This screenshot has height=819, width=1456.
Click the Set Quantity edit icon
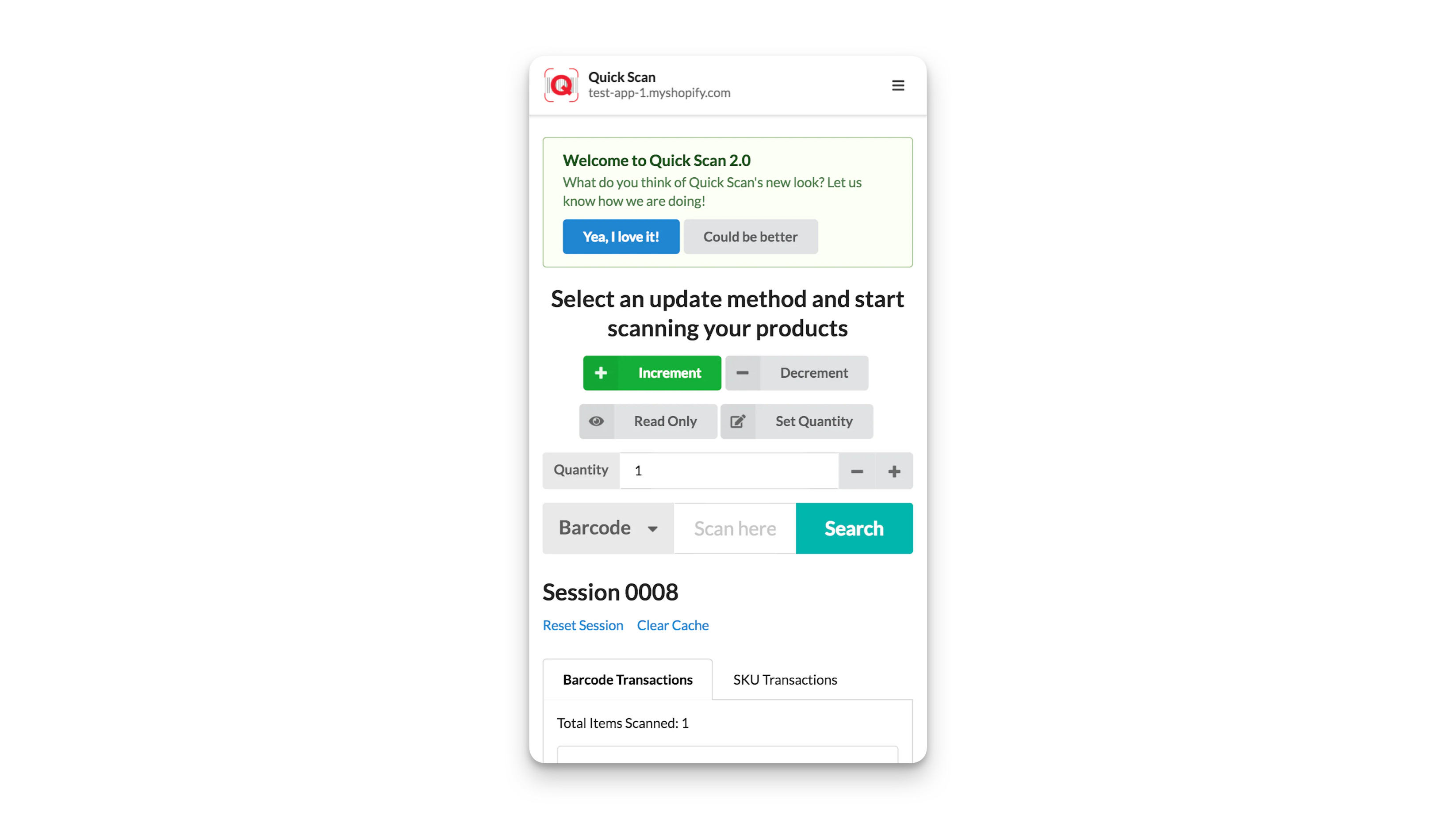pyautogui.click(x=738, y=421)
